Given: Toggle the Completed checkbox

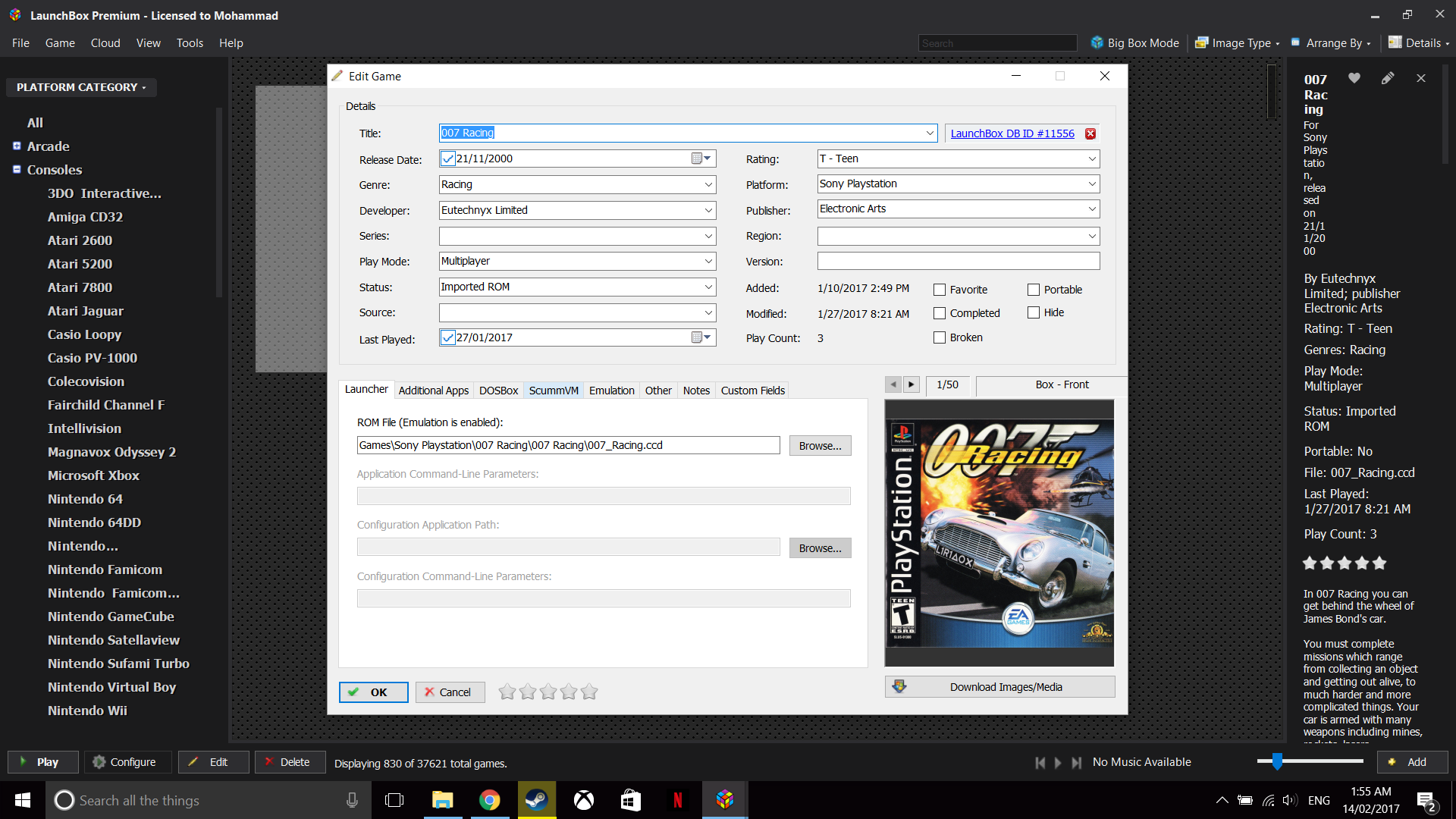Looking at the screenshot, I should (940, 313).
